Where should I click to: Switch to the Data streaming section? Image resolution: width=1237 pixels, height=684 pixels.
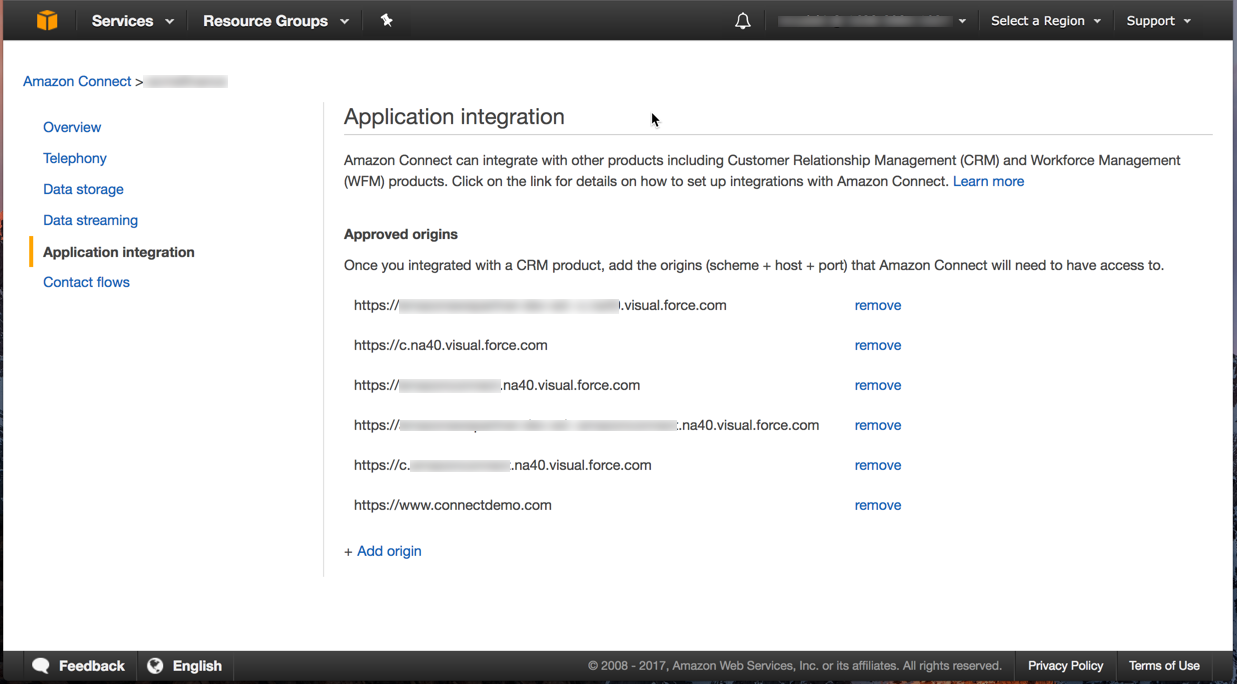pos(90,220)
